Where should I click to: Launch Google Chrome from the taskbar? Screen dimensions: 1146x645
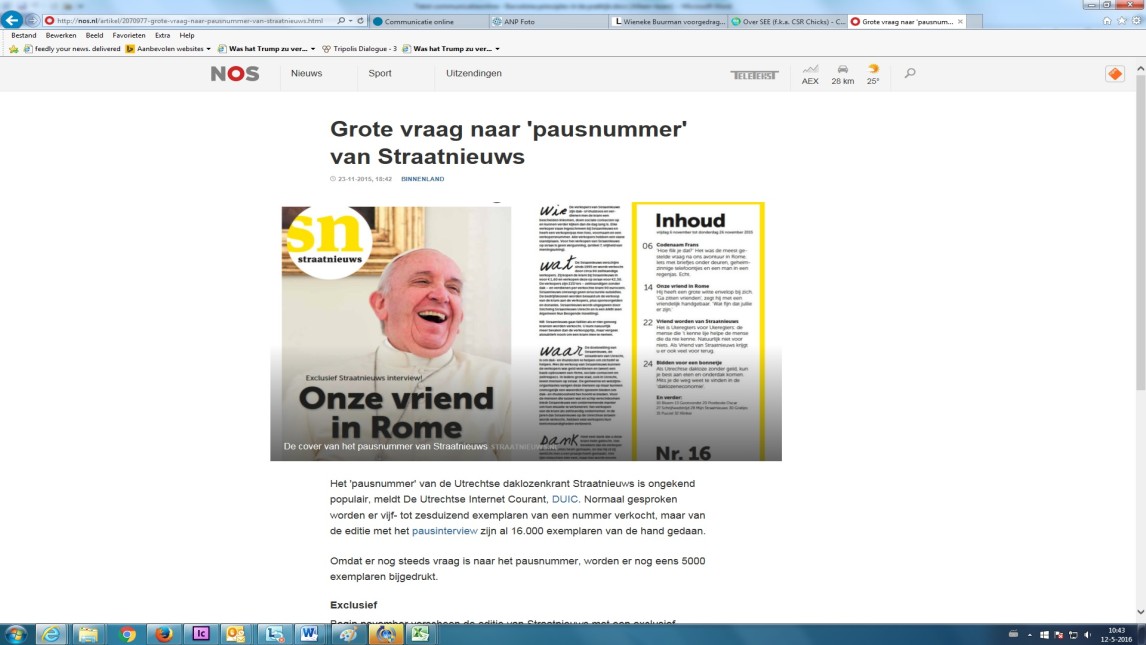pos(127,634)
